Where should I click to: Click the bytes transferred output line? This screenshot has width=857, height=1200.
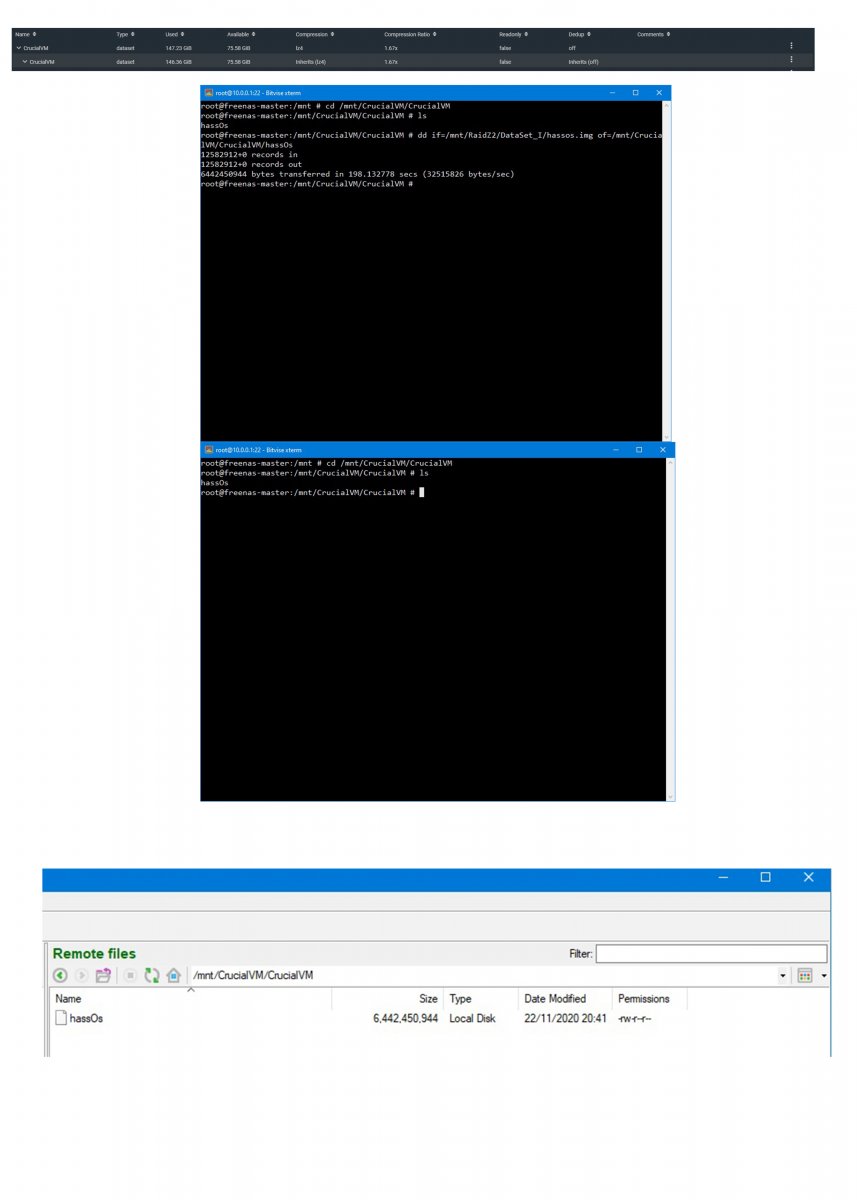pos(357,174)
